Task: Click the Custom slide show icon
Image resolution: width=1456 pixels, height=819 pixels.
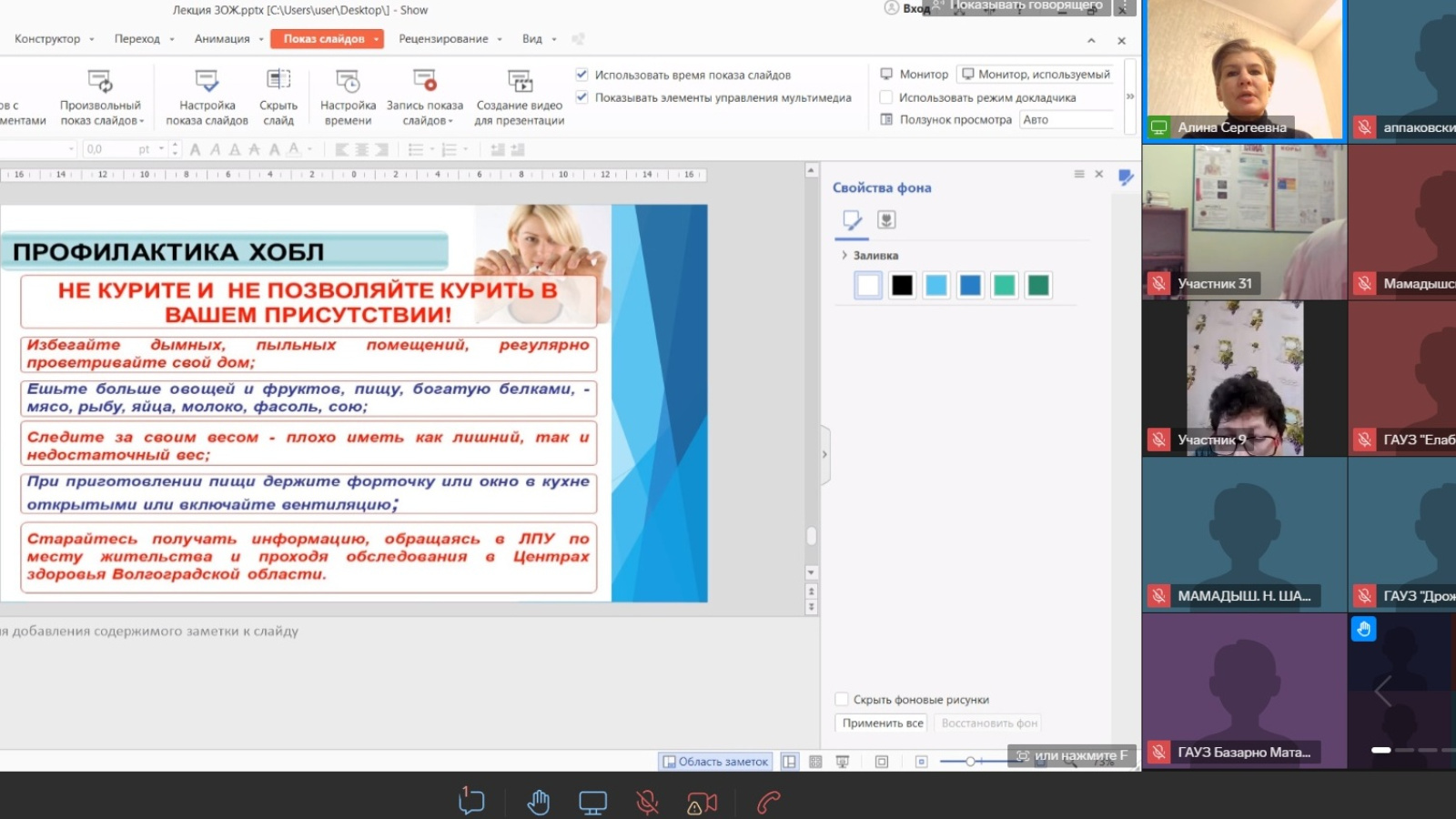Action: [100, 82]
